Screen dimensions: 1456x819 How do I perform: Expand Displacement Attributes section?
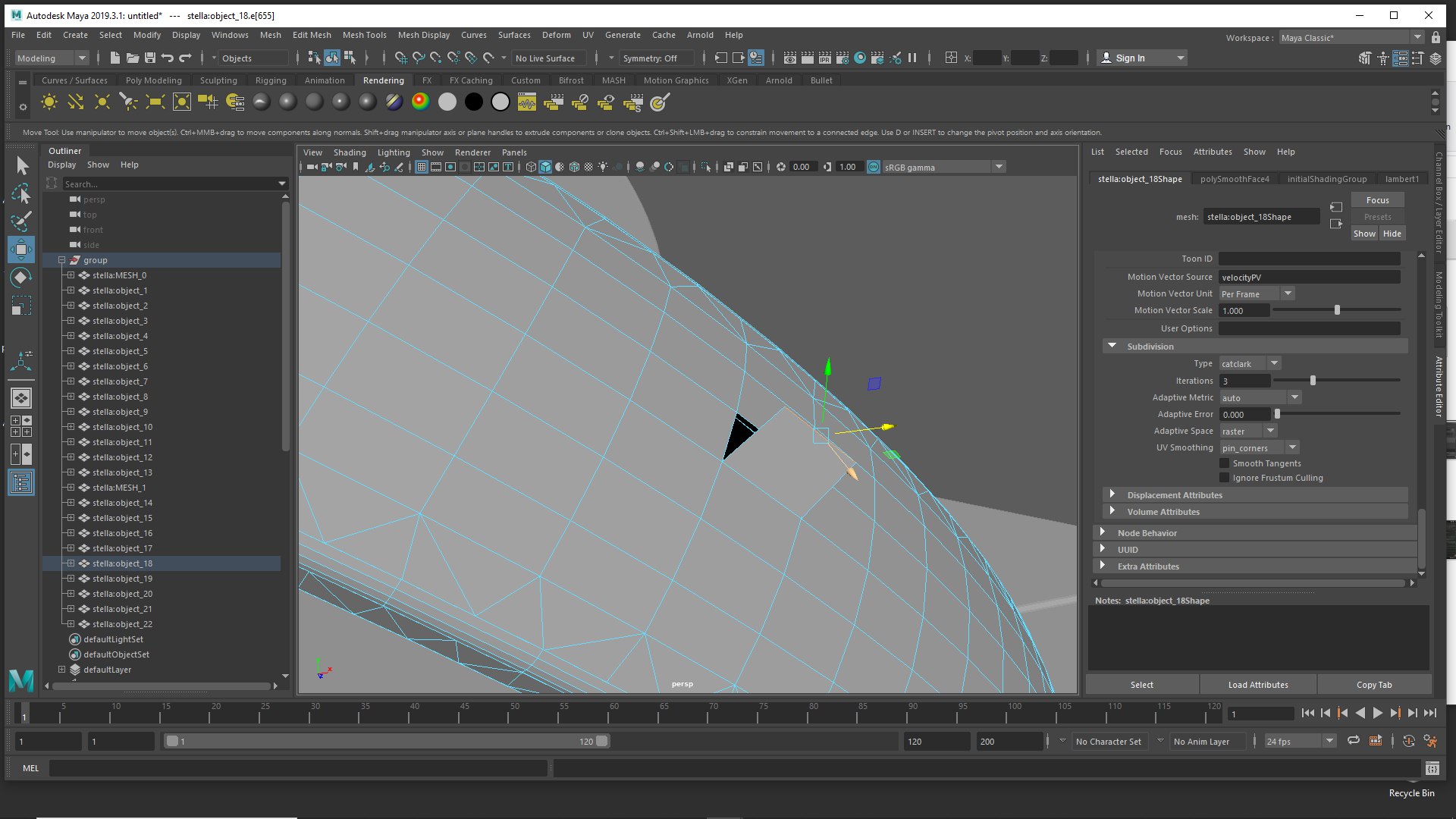[1112, 494]
